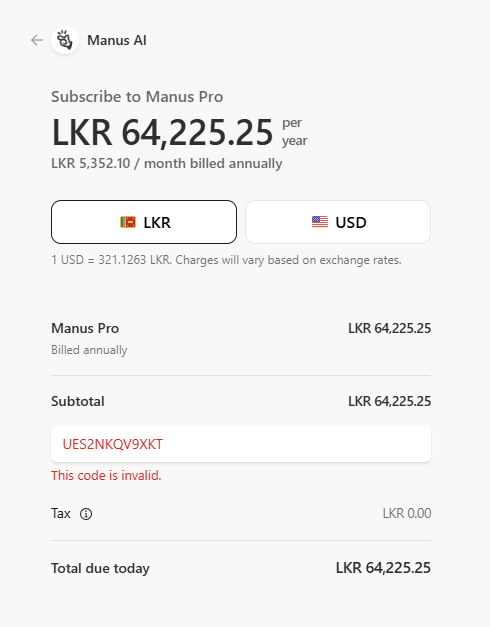This screenshot has height=627, width=490.
Task: Click the LKR 5,352.10 / month text
Action: pos(167,164)
